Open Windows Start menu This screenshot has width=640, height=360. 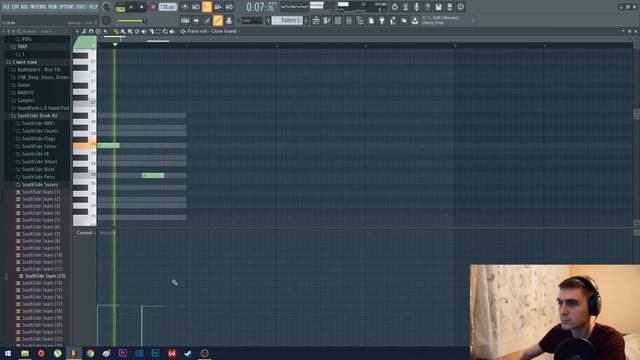click(x=8, y=353)
